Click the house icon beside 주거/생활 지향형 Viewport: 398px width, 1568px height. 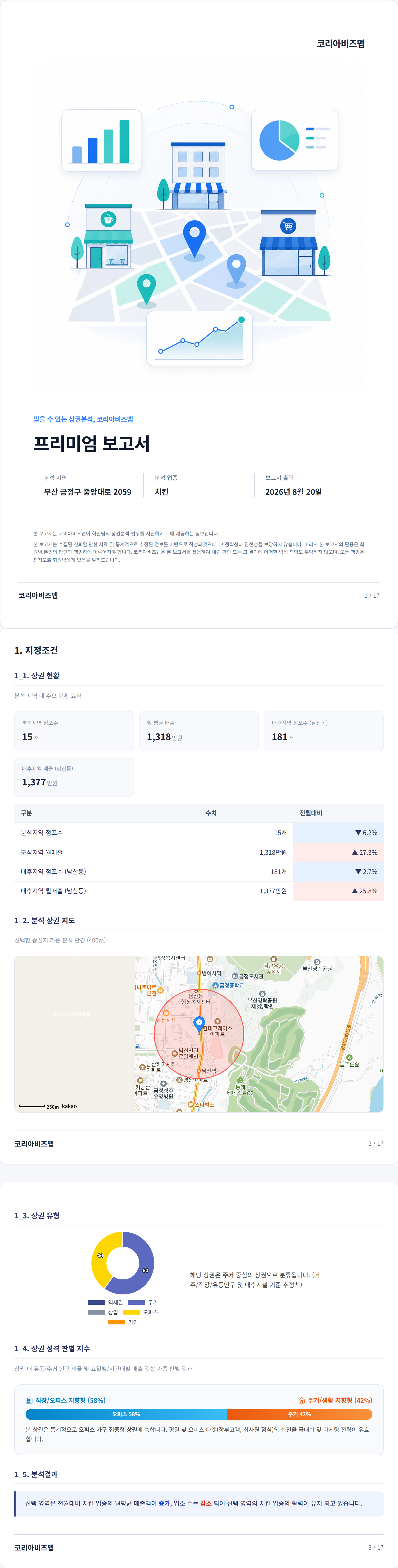click(301, 1401)
